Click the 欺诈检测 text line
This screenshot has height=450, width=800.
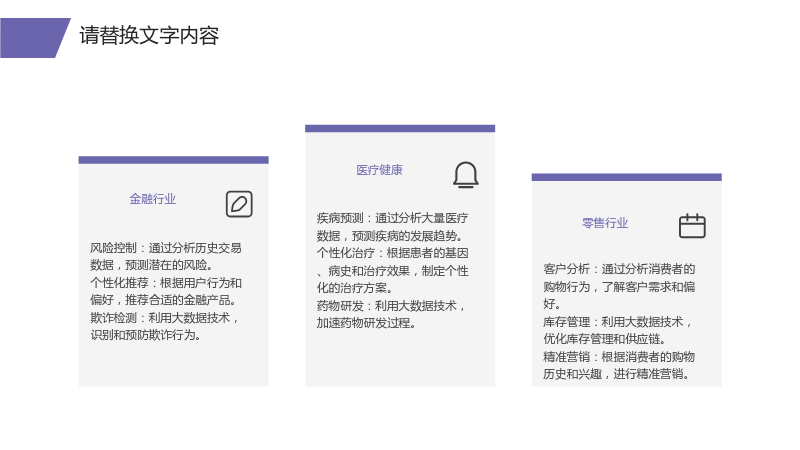click(x=165, y=327)
